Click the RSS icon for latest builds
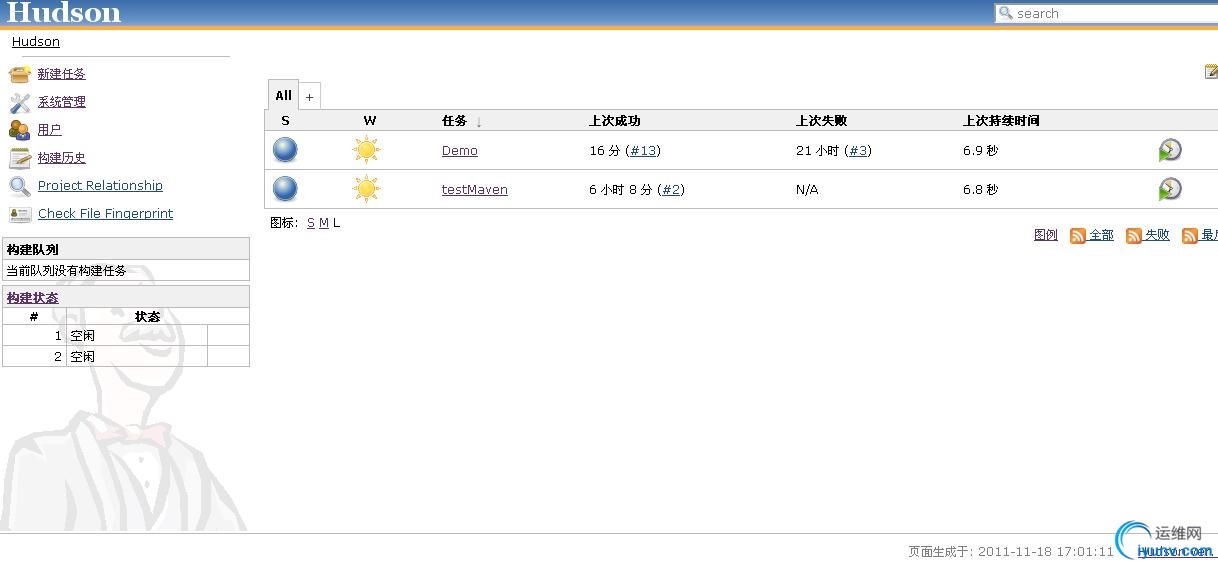 click(x=1190, y=236)
